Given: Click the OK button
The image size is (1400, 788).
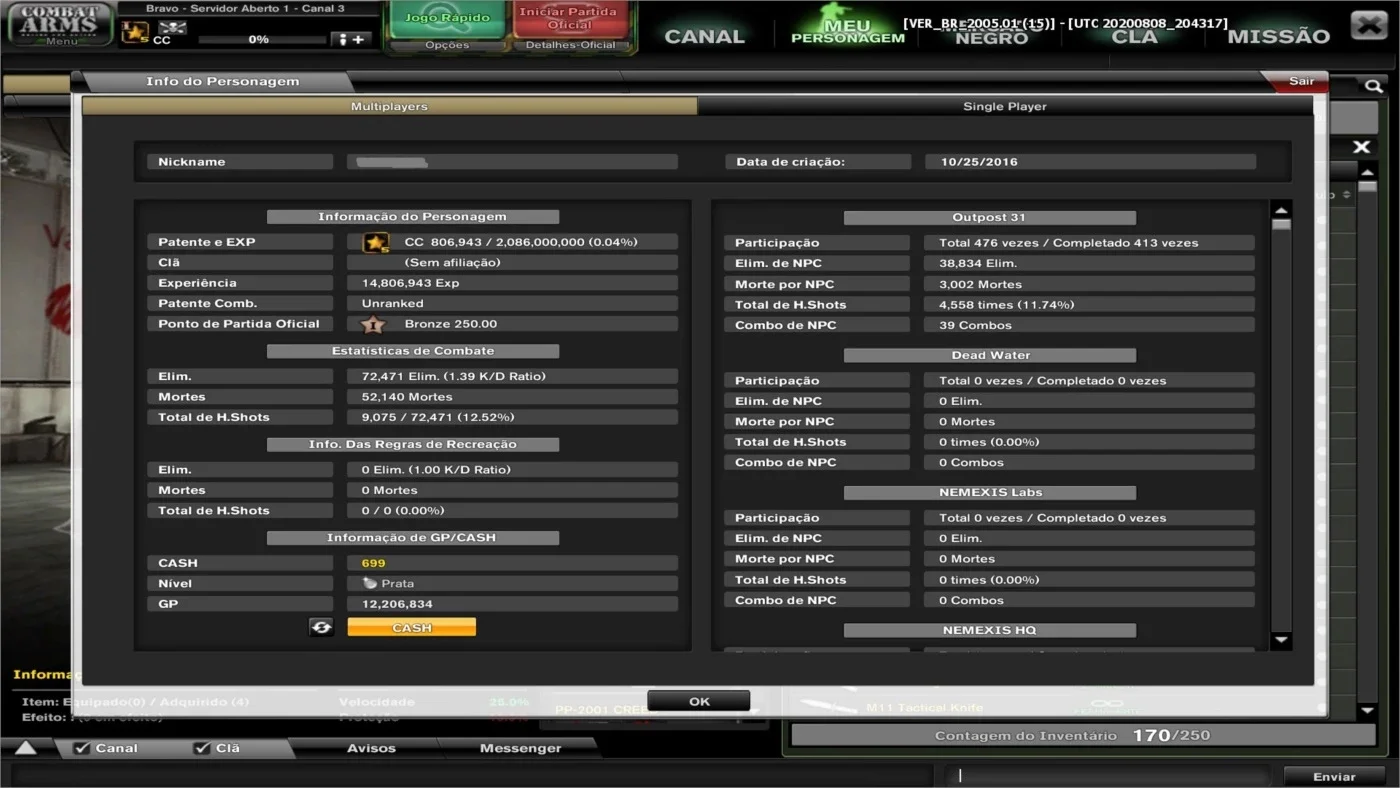Looking at the screenshot, I should pos(699,701).
